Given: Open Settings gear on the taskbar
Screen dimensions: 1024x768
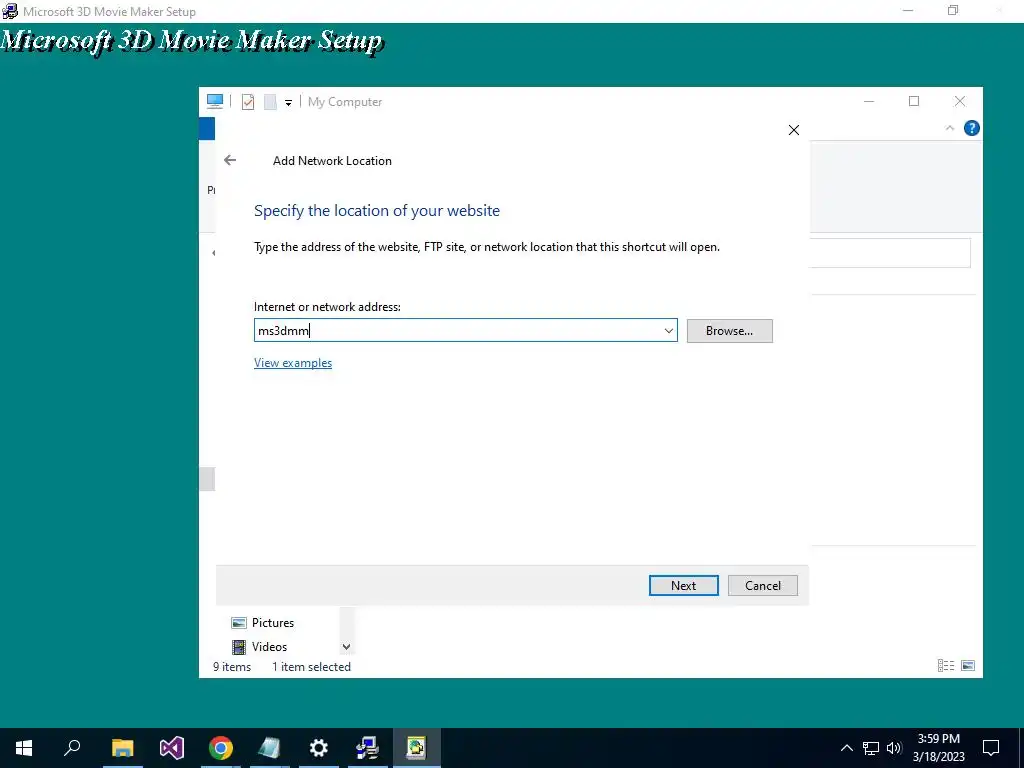Looking at the screenshot, I should [319, 748].
